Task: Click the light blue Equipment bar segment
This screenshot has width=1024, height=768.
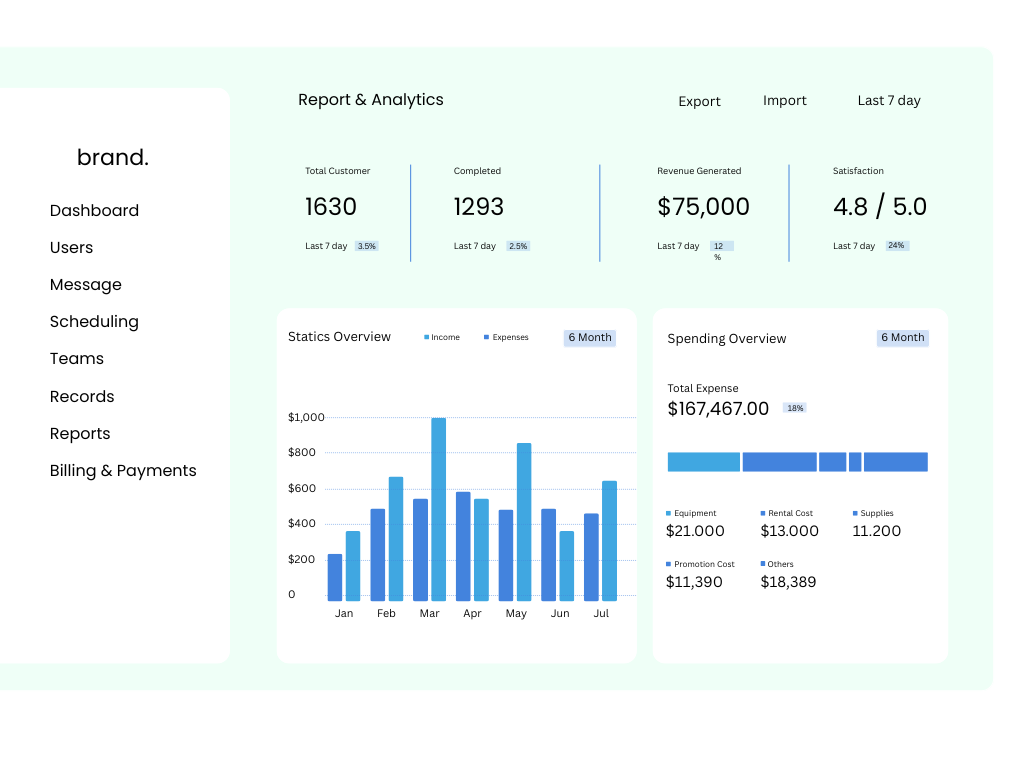Action: point(703,462)
